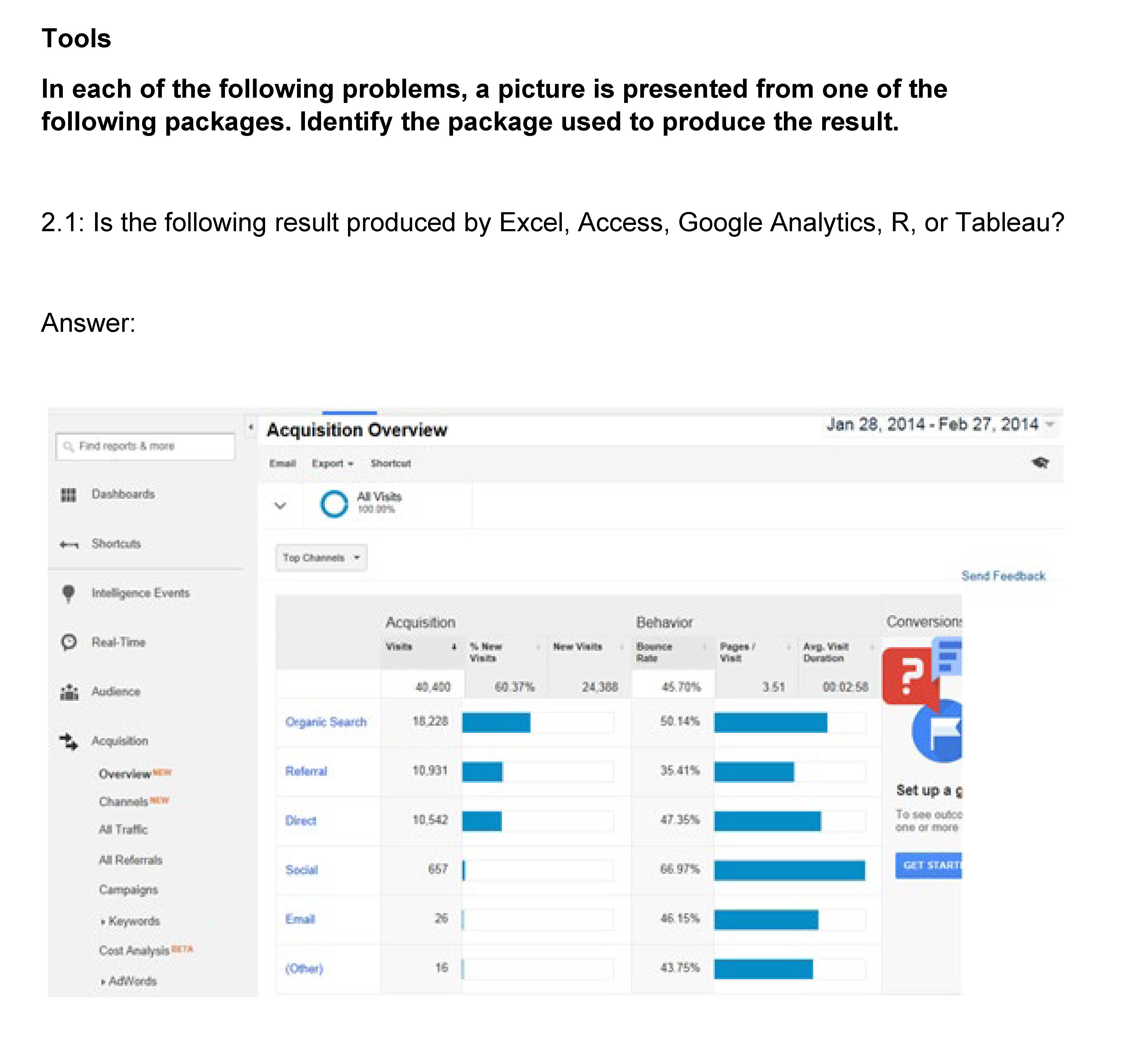Open the Organic Search channel link
Viewport: 1125px width, 1064px height.
[326, 722]
